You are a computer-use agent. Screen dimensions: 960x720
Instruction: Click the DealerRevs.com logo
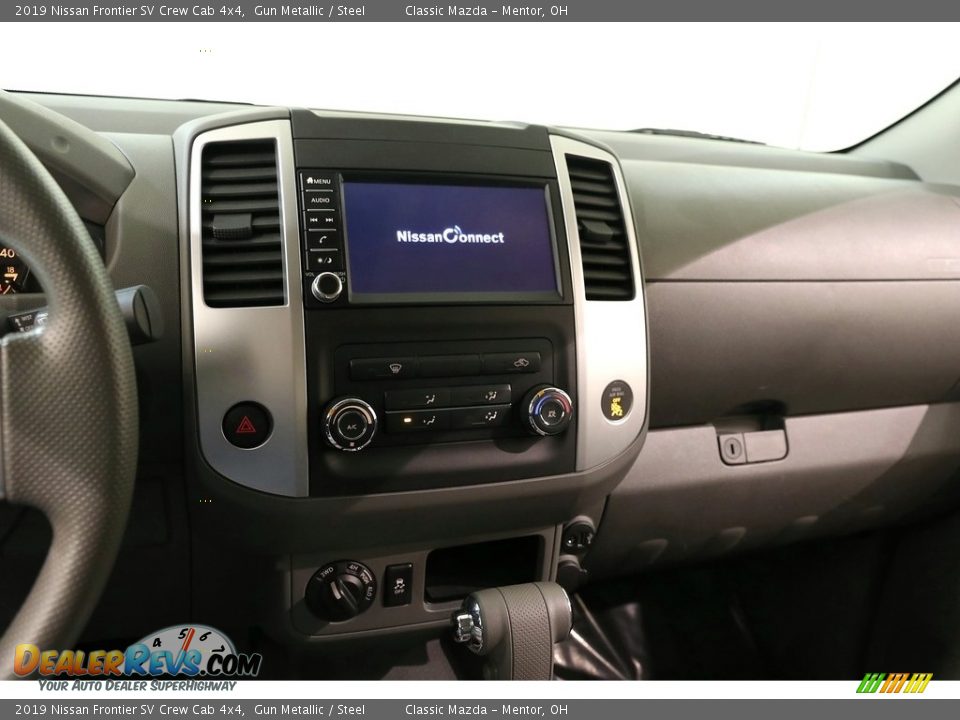[138, 659]
